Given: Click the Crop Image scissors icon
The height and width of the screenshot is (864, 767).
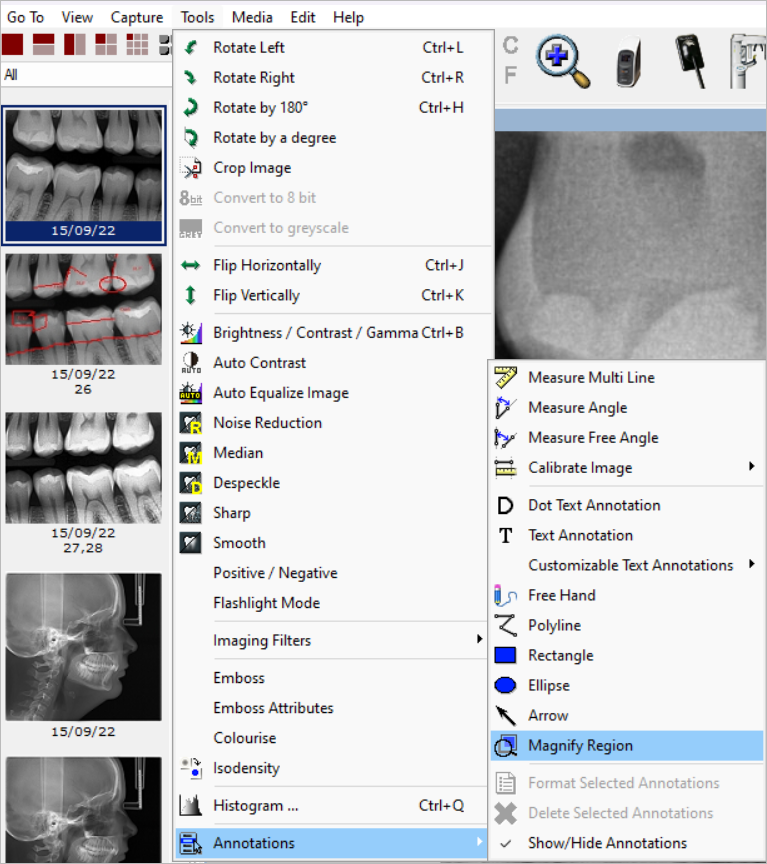Looking at the screenshot, I should point(191,168).
